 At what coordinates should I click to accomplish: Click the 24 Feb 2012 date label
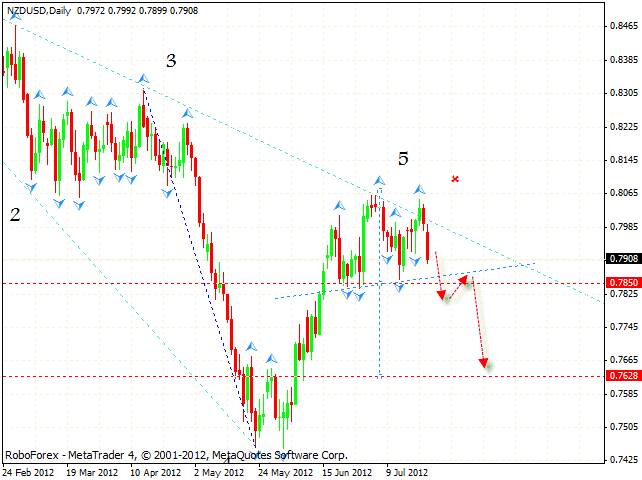[x=30, y=472]
